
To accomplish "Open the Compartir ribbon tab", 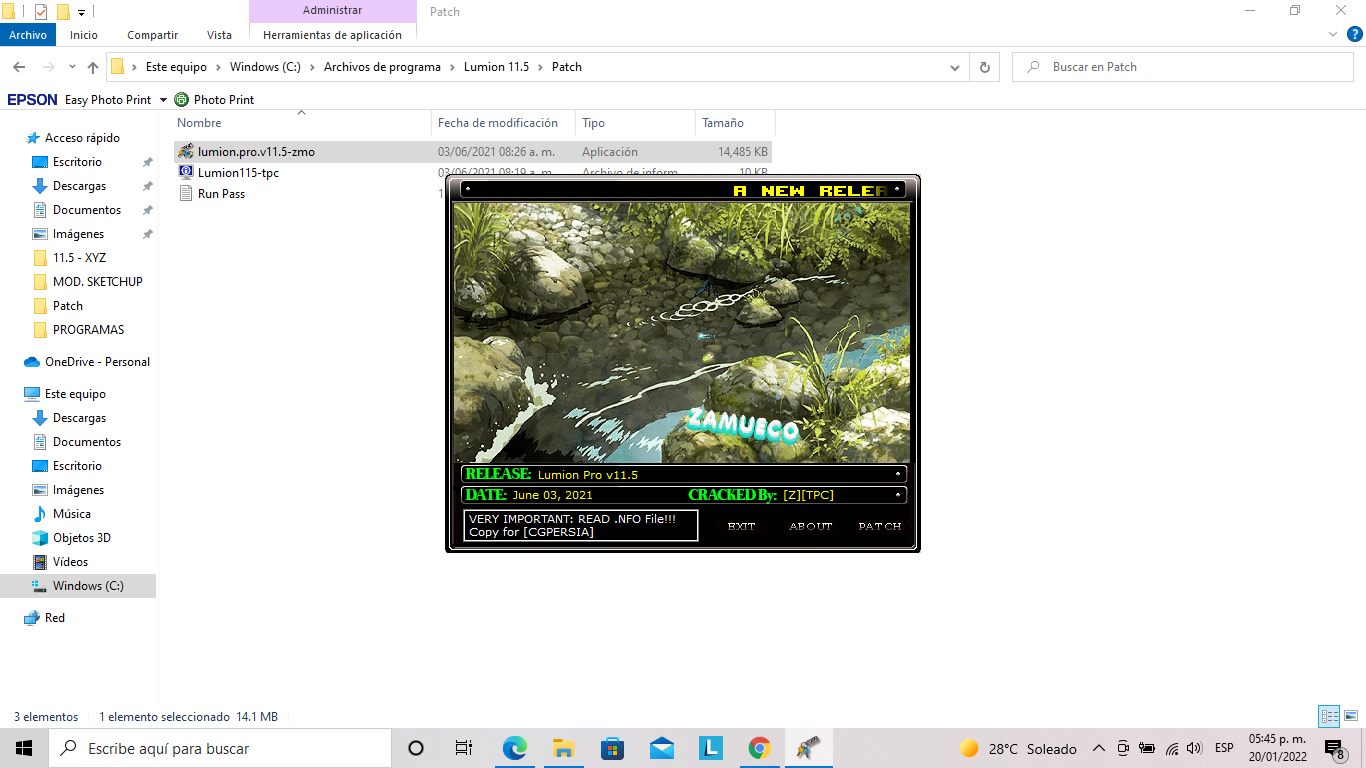I will [x=153, y=35].
